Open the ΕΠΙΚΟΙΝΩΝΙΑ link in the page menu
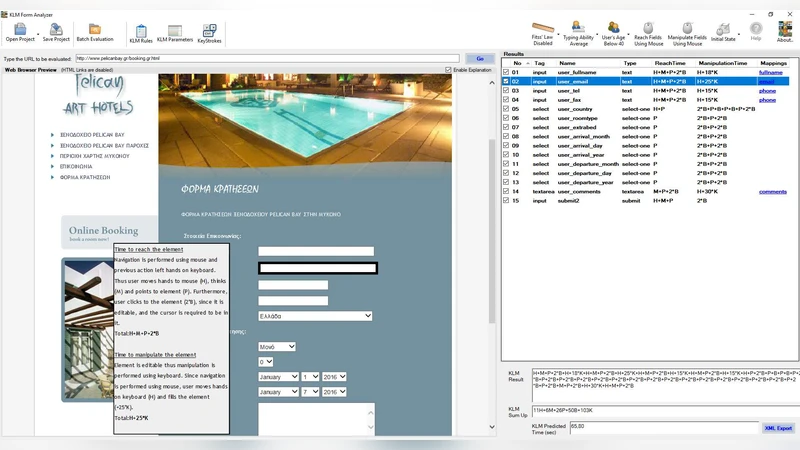Viewport: 800px width, 450px height. coord(78,166)
